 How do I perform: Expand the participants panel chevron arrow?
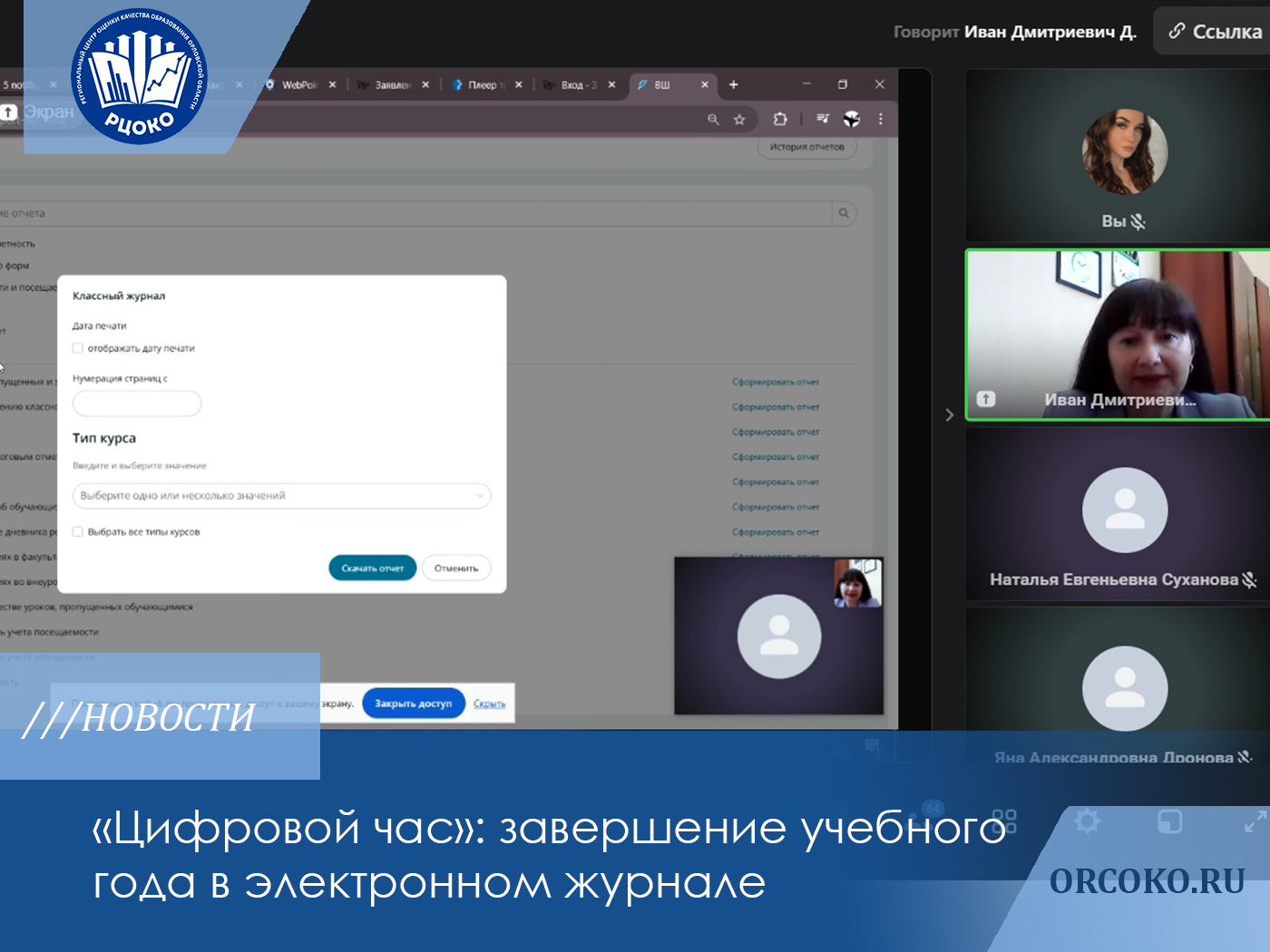949,414
